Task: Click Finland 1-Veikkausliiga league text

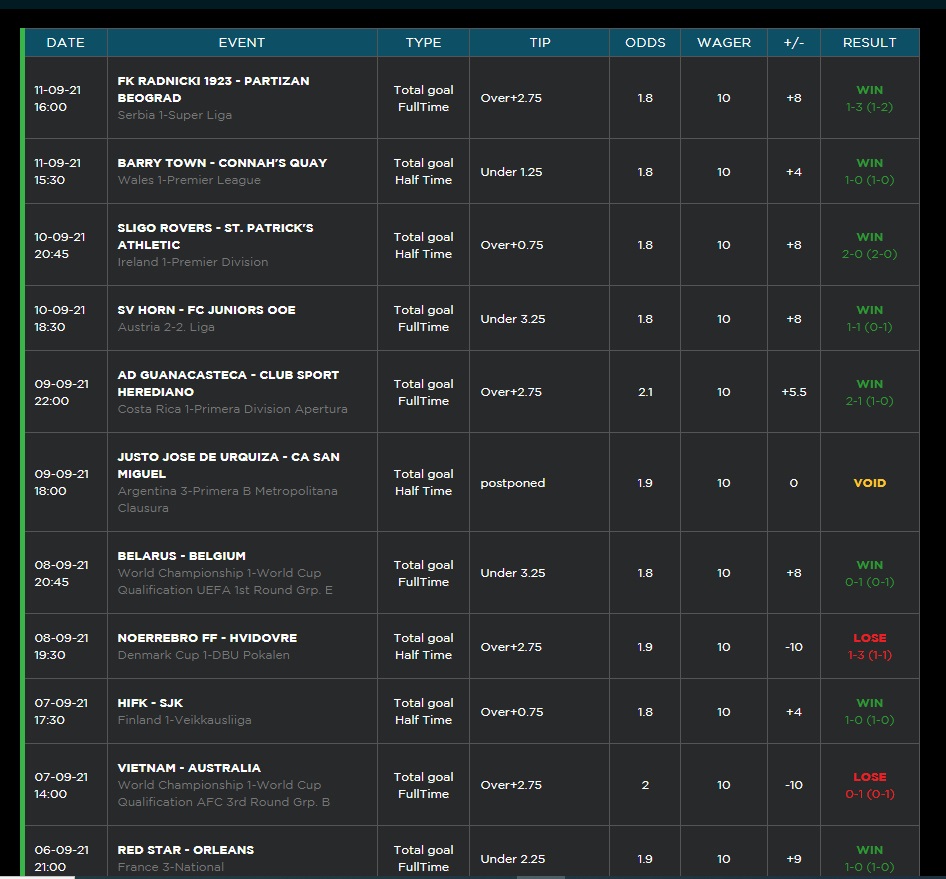Action: pos(185,720)
